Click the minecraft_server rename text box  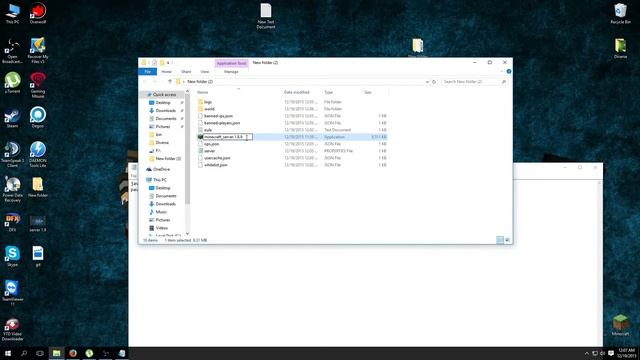(228, 137)
